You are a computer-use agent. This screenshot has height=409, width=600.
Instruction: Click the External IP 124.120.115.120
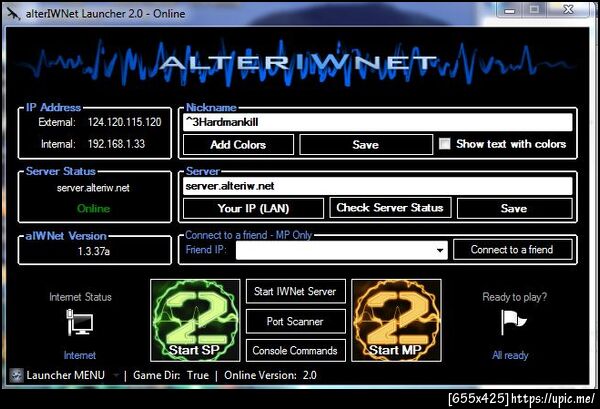pos(124,122)
